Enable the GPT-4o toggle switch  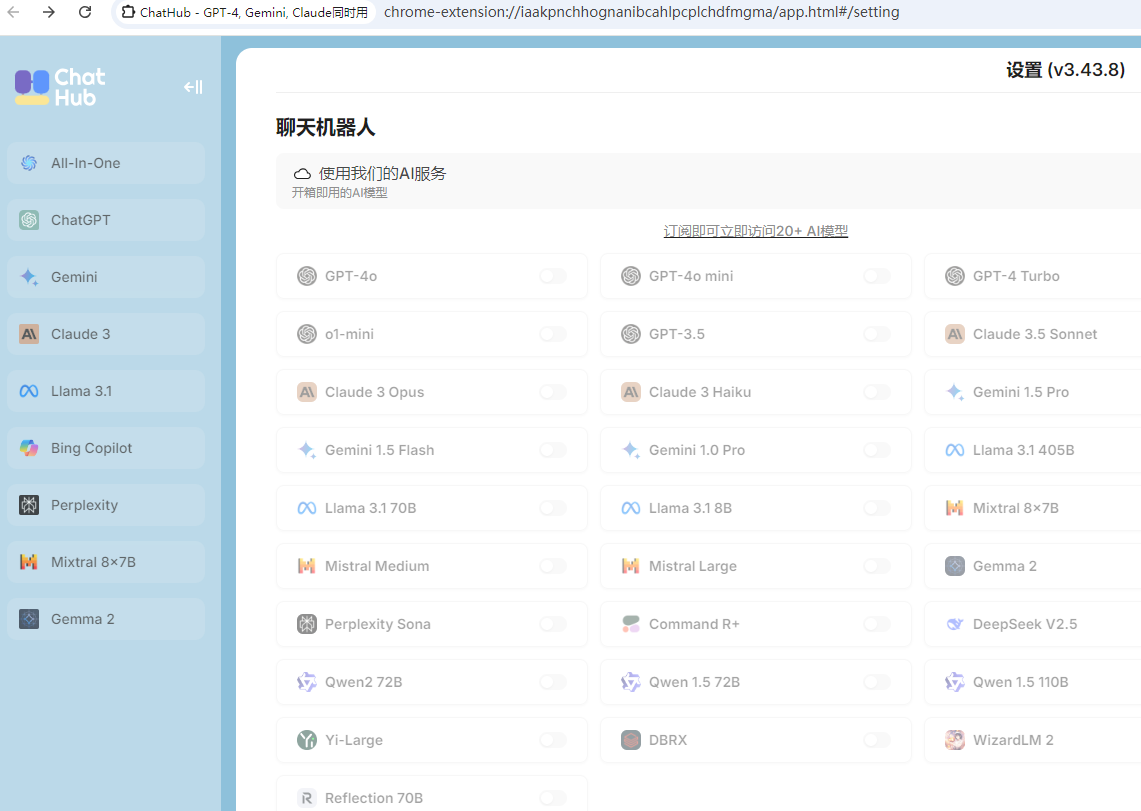(552, 276)
